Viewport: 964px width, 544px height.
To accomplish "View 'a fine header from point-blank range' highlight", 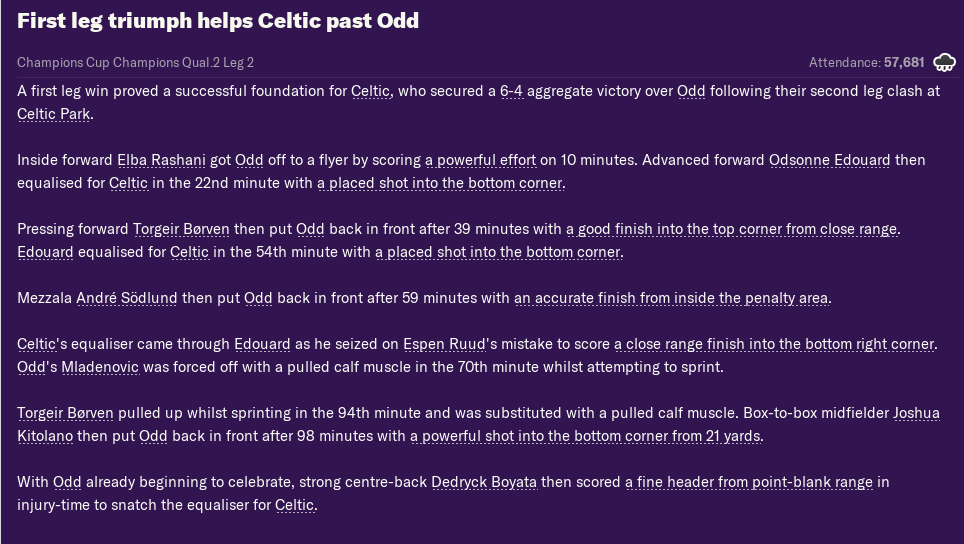I will coord(749,482).
